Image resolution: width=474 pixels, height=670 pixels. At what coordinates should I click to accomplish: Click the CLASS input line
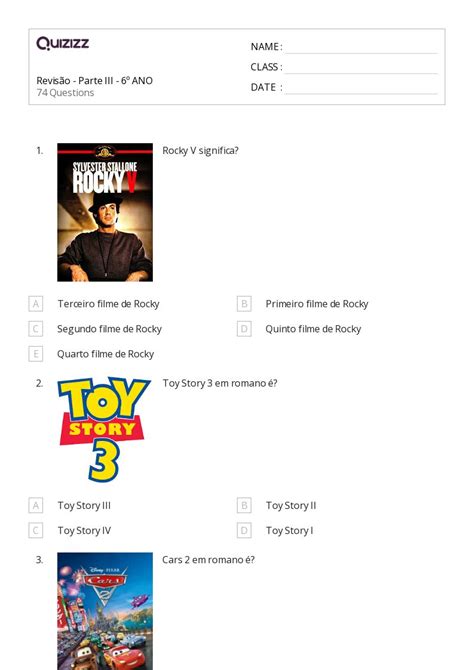point(361,67)
